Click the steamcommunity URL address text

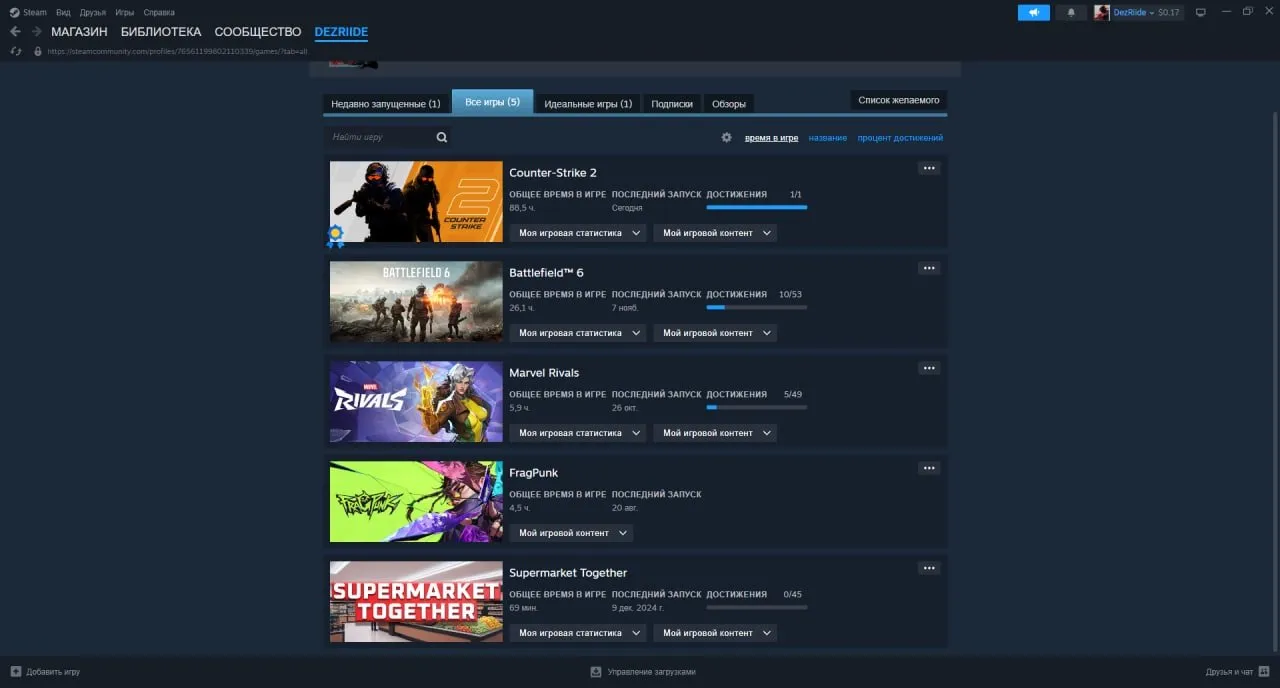point(177,51)
